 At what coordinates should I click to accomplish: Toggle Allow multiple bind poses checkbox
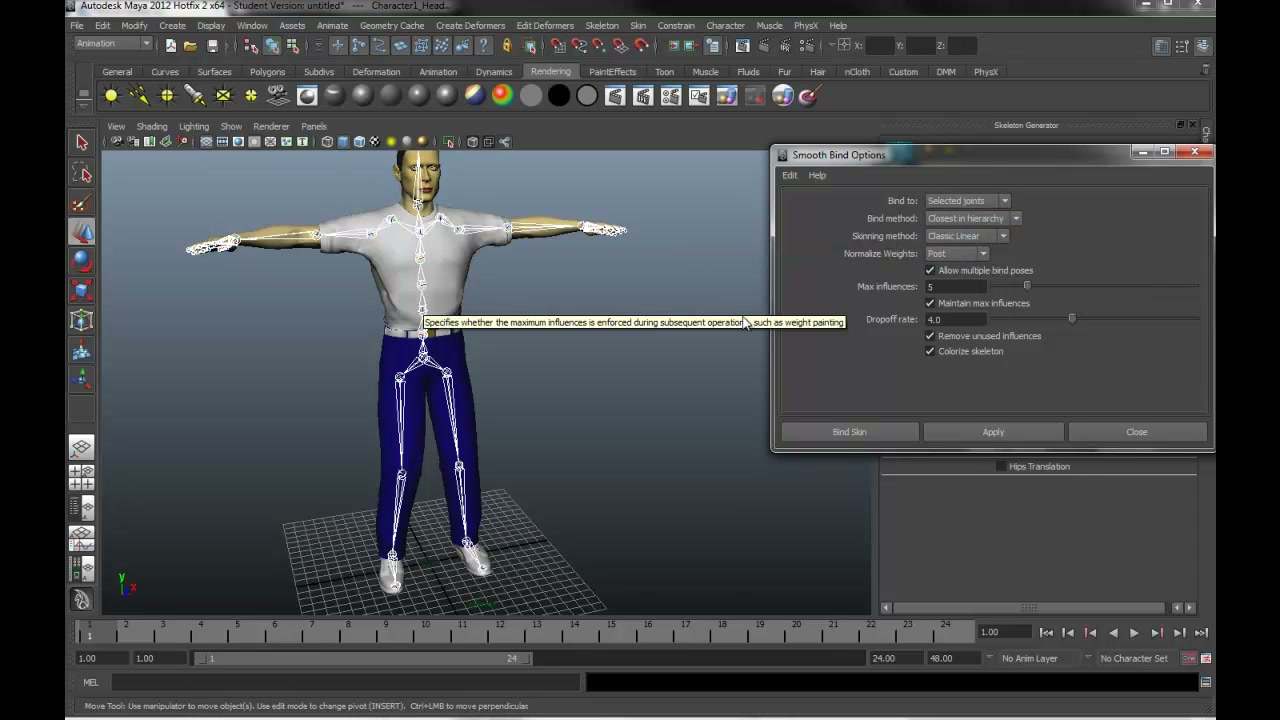tap(930, 271)
